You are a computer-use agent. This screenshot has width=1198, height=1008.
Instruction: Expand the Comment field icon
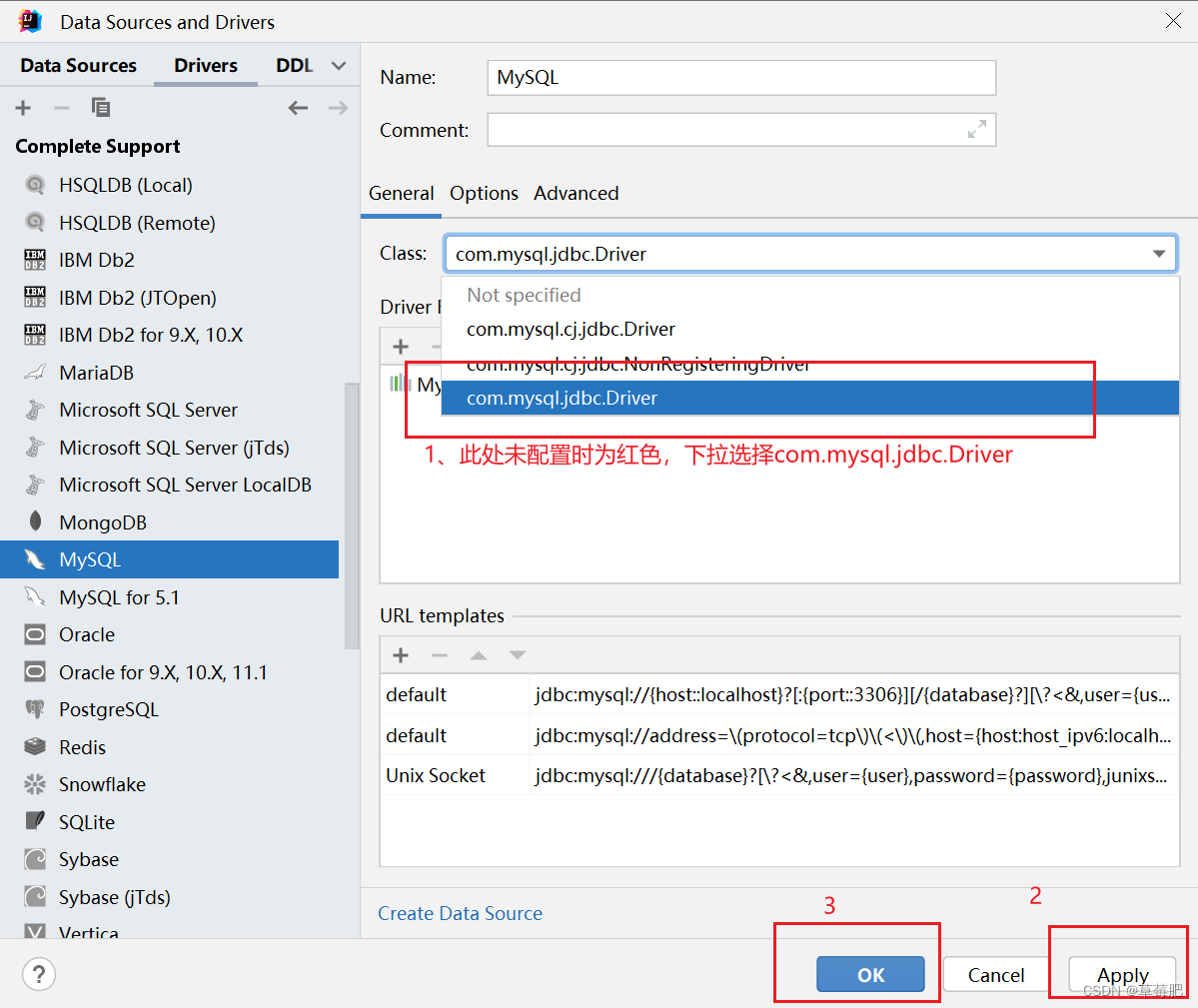[976, 130]
